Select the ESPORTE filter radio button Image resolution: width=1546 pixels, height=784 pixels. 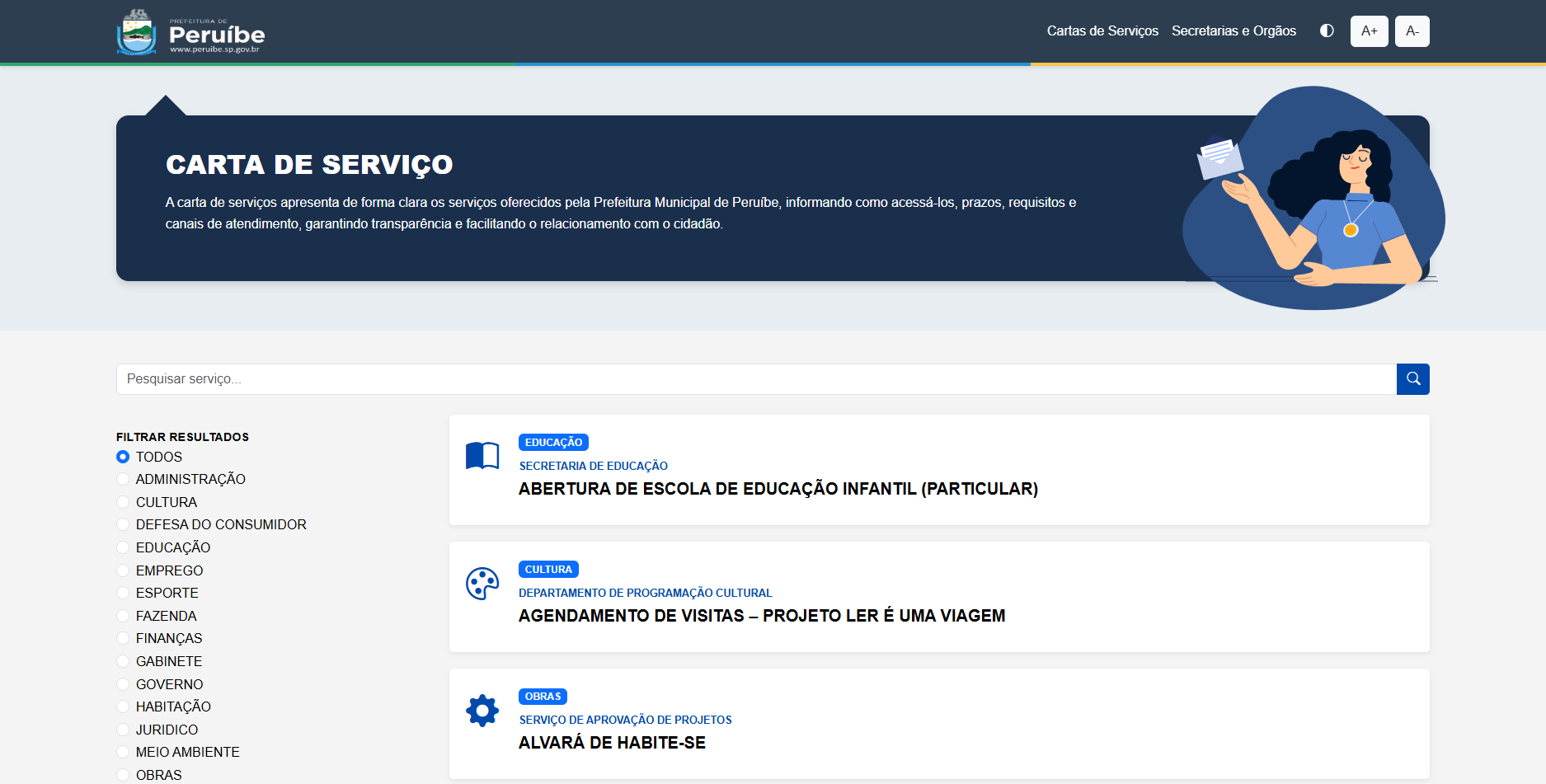pos(123,593)
